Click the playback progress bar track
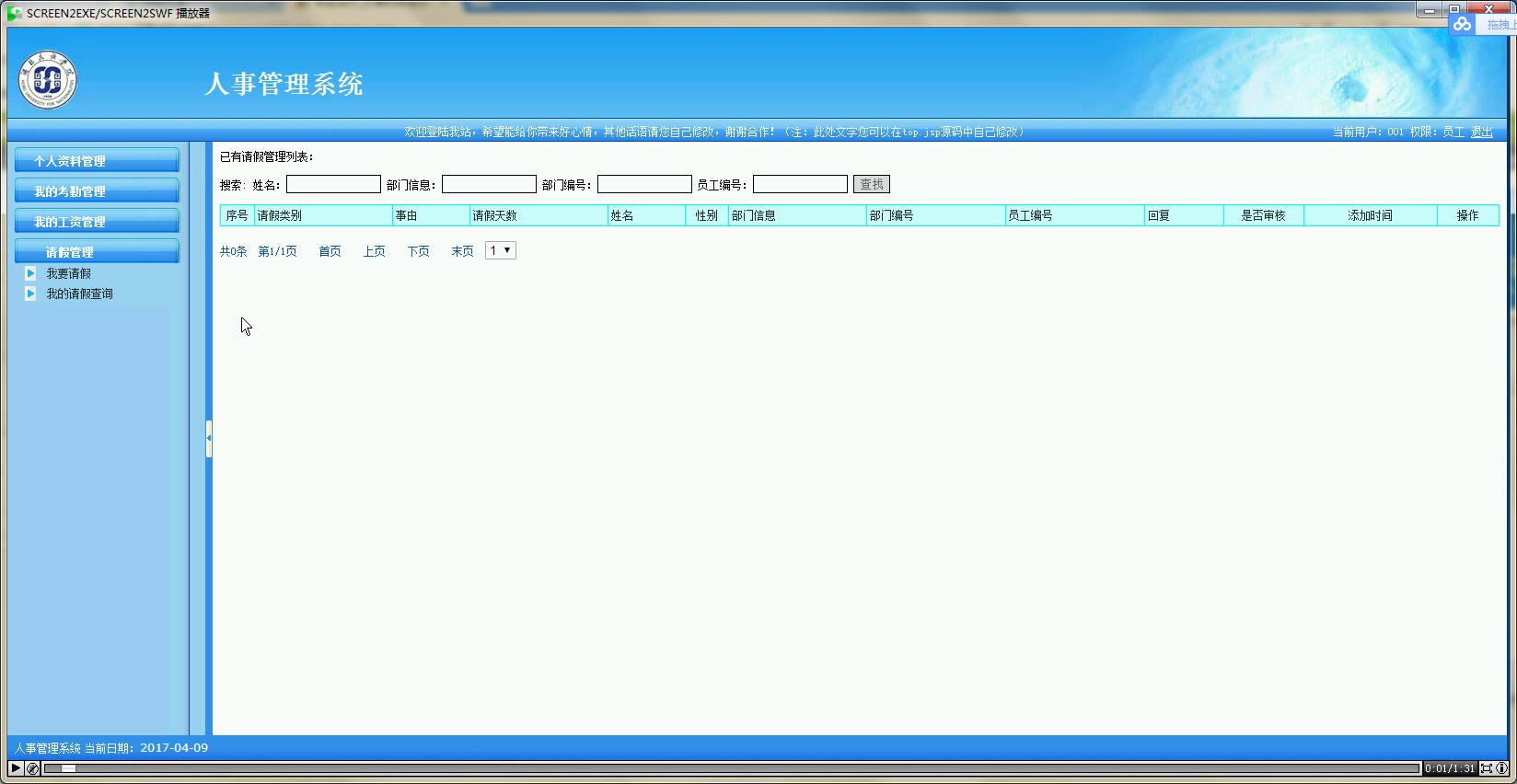This screenshot has width=1517, height=784. point(732,767)
